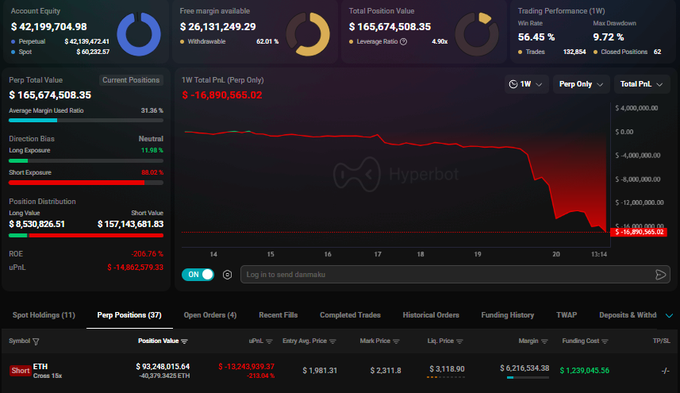Switch to Spot Holdings (11) tab
Screen dimensions: 680x393
[x=44, y=315]
